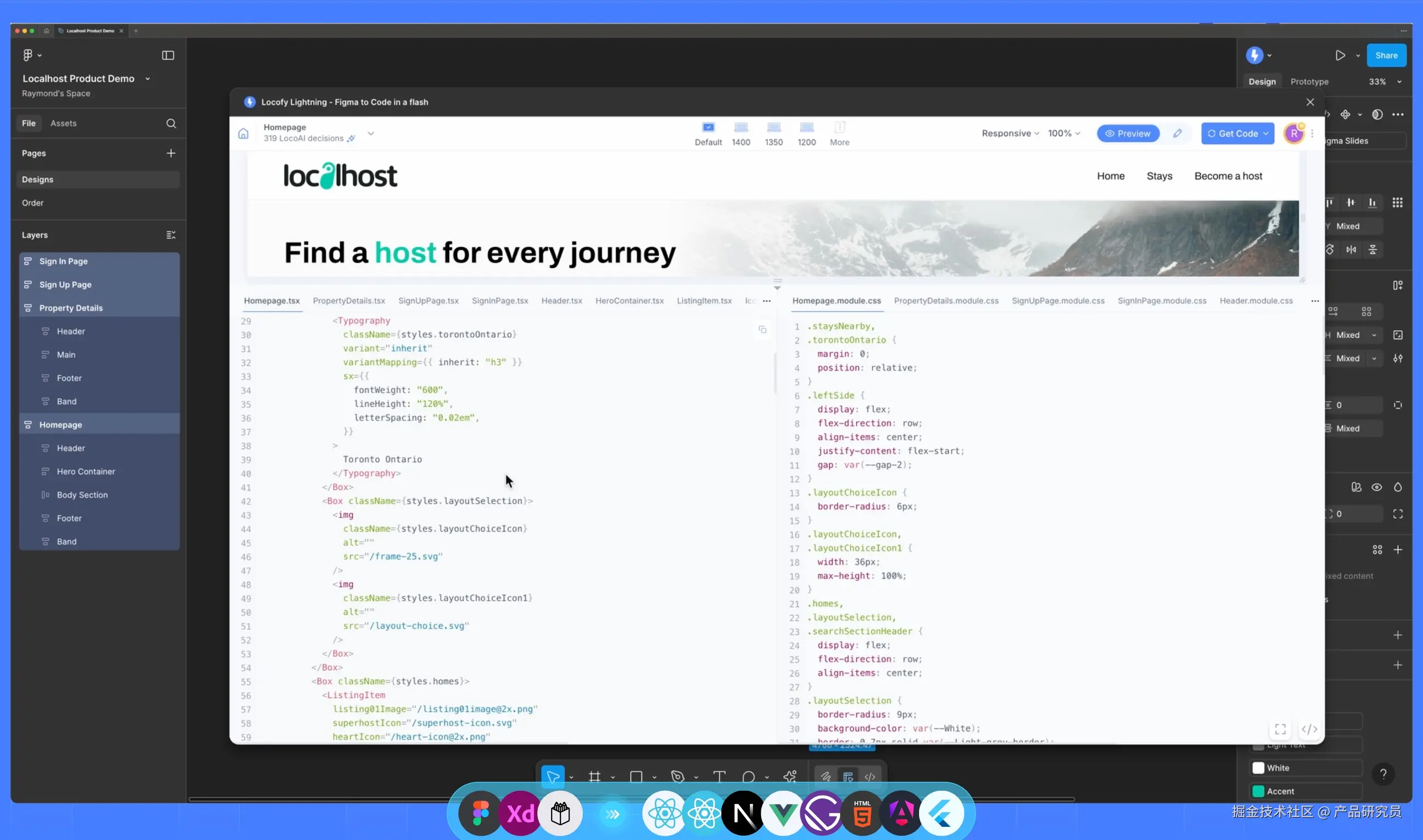This screenshot has width=1423, height=840.
Task: Click the Preview button
Action: coord(1128,134)
